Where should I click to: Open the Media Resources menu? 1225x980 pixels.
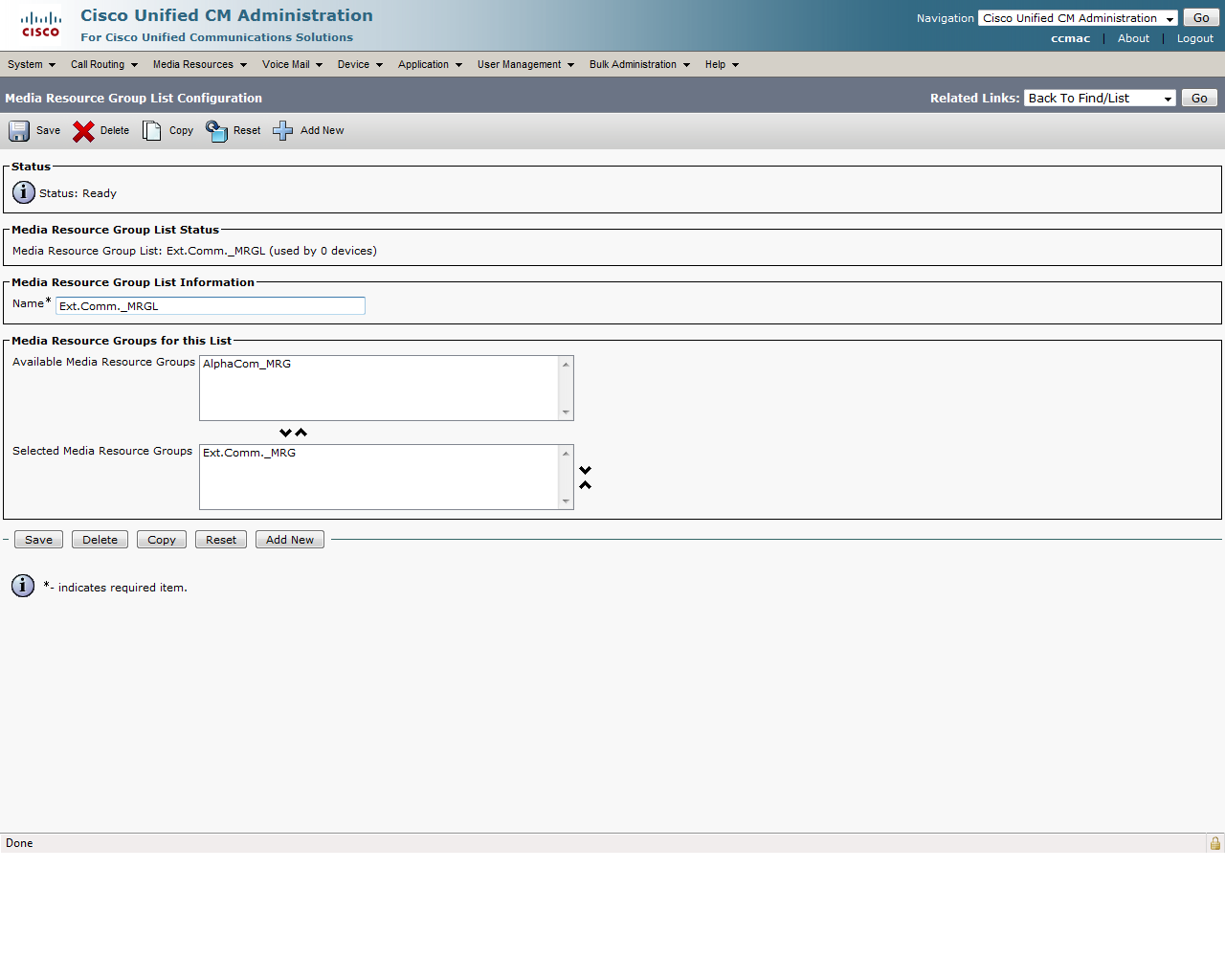tap(200, 64)
